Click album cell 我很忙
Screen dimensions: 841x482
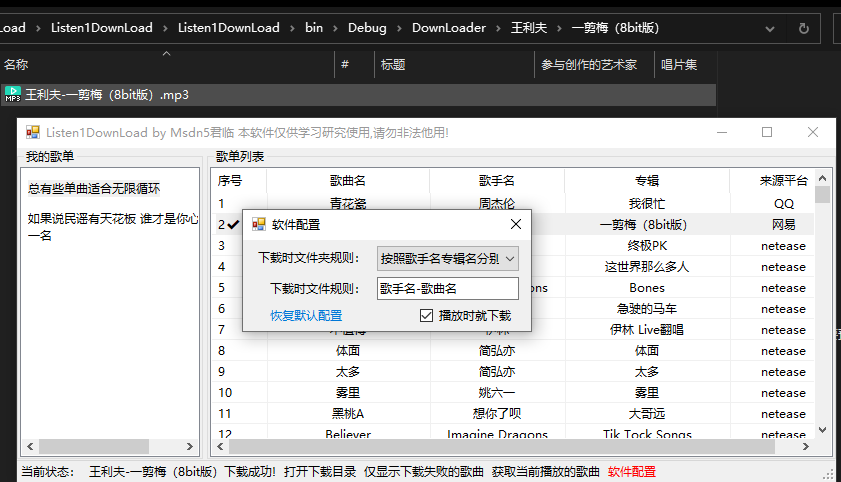pos(647,204)
